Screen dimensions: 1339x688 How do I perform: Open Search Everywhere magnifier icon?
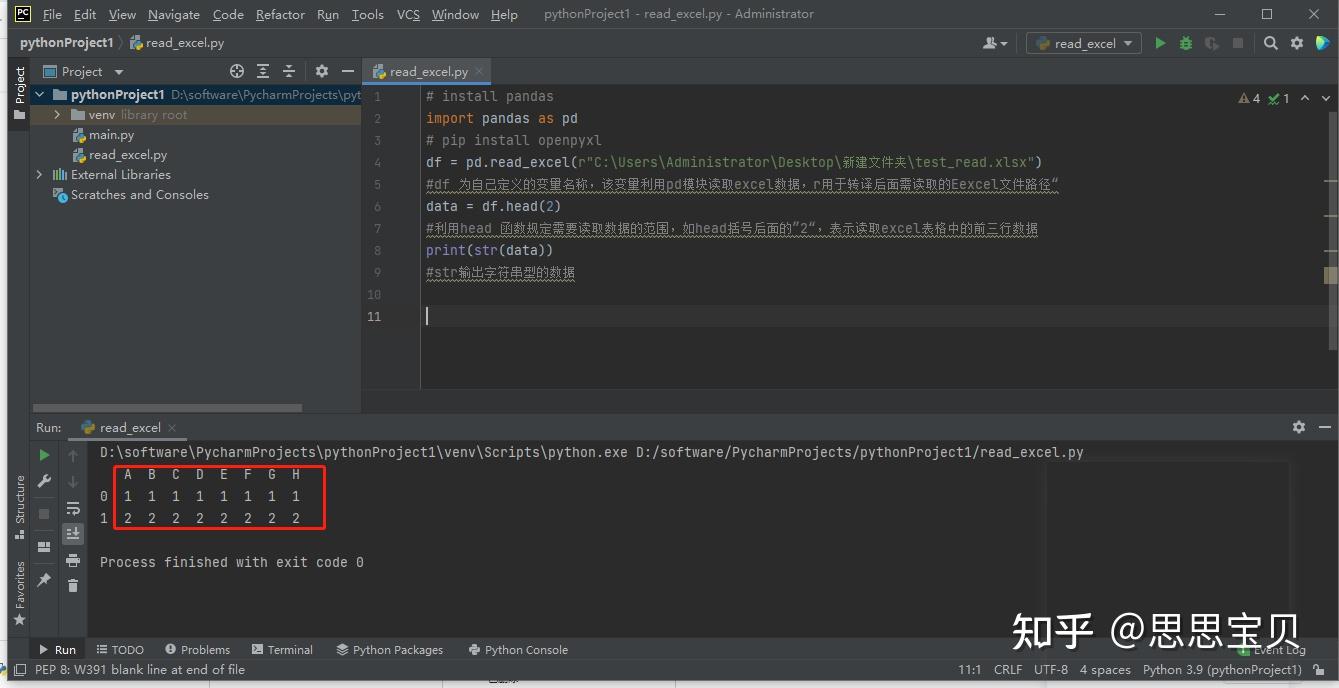[1270, 43]
